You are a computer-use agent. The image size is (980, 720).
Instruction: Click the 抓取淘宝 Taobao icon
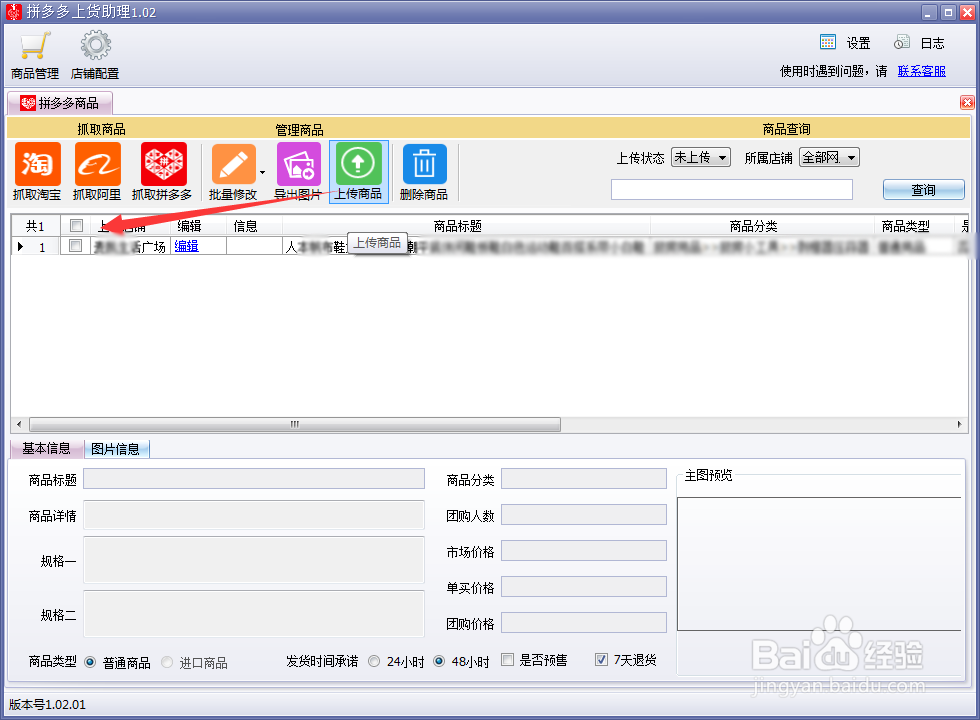[38, 164]
